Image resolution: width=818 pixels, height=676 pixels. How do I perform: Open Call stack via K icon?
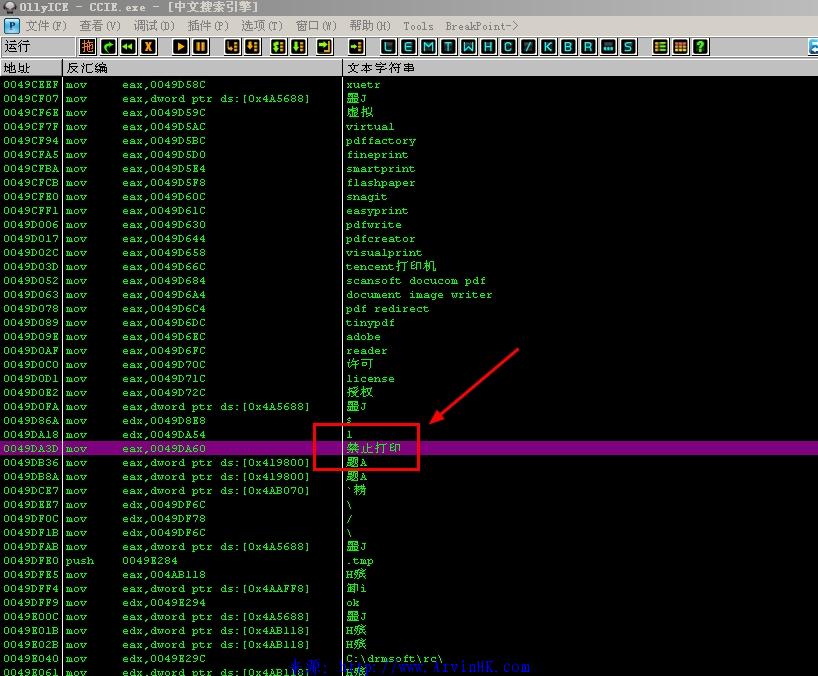coord(548,47)
